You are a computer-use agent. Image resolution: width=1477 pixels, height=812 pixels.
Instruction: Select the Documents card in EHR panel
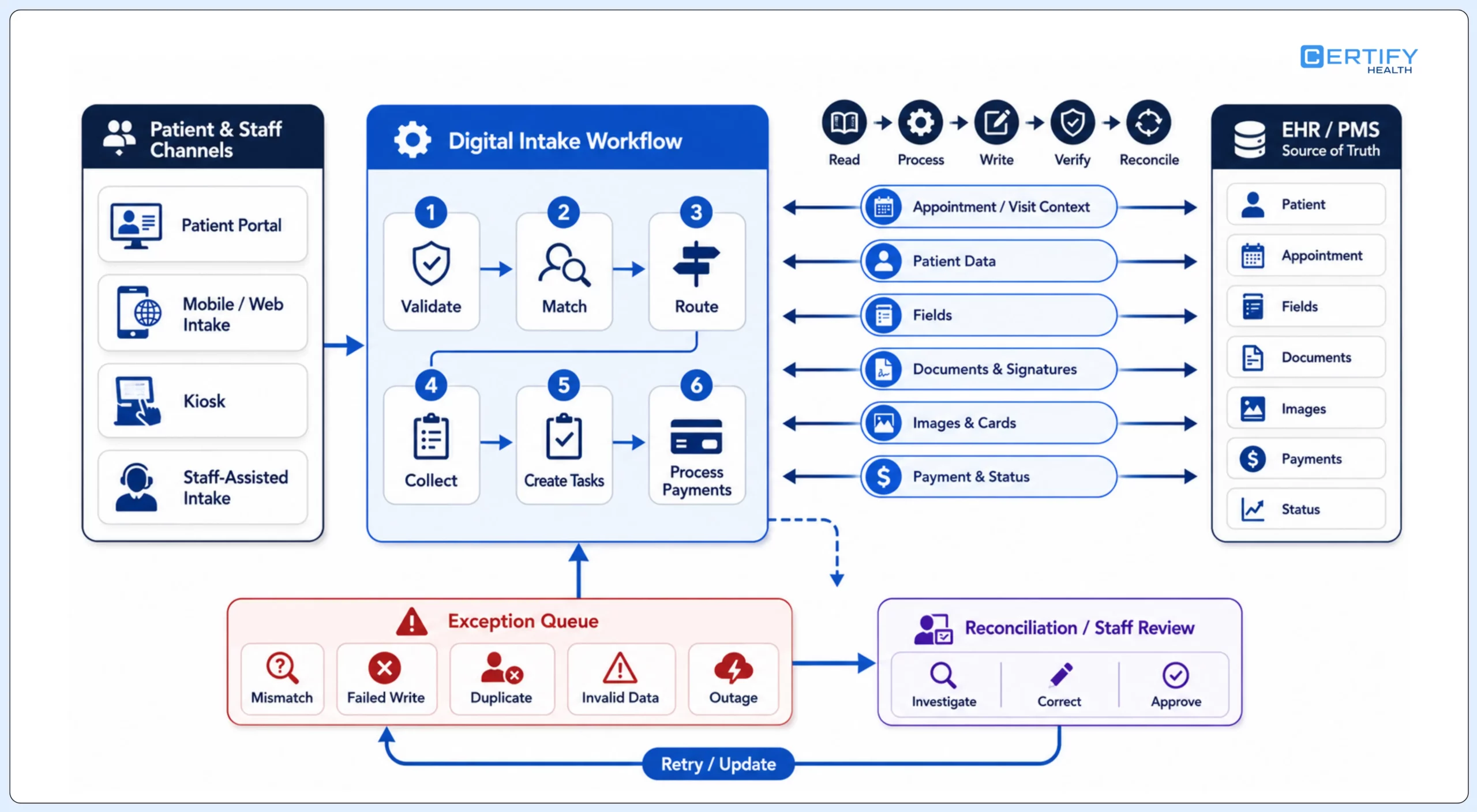(1306, 358)
